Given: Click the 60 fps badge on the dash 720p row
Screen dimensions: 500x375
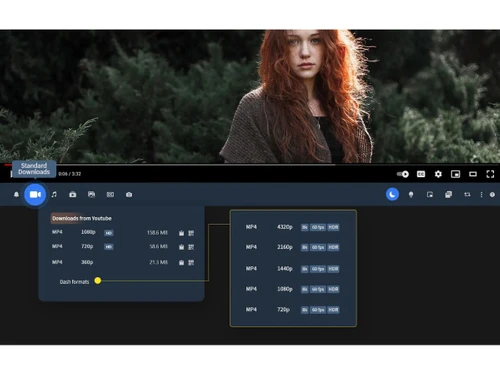Looking at the screenshot, I should click(x=318, y=310).
